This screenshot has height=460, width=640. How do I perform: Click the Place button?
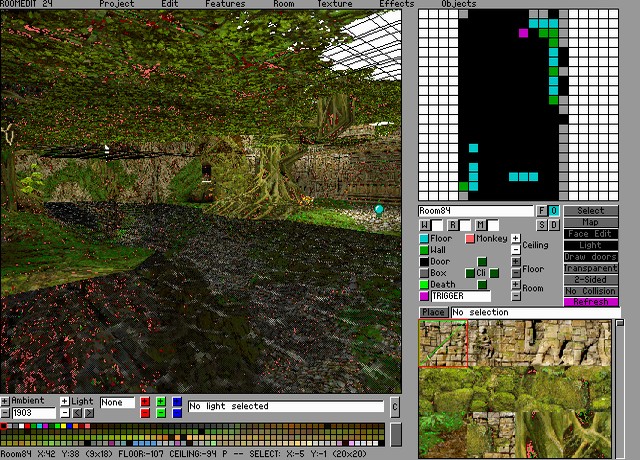click(x=433, y=313)
